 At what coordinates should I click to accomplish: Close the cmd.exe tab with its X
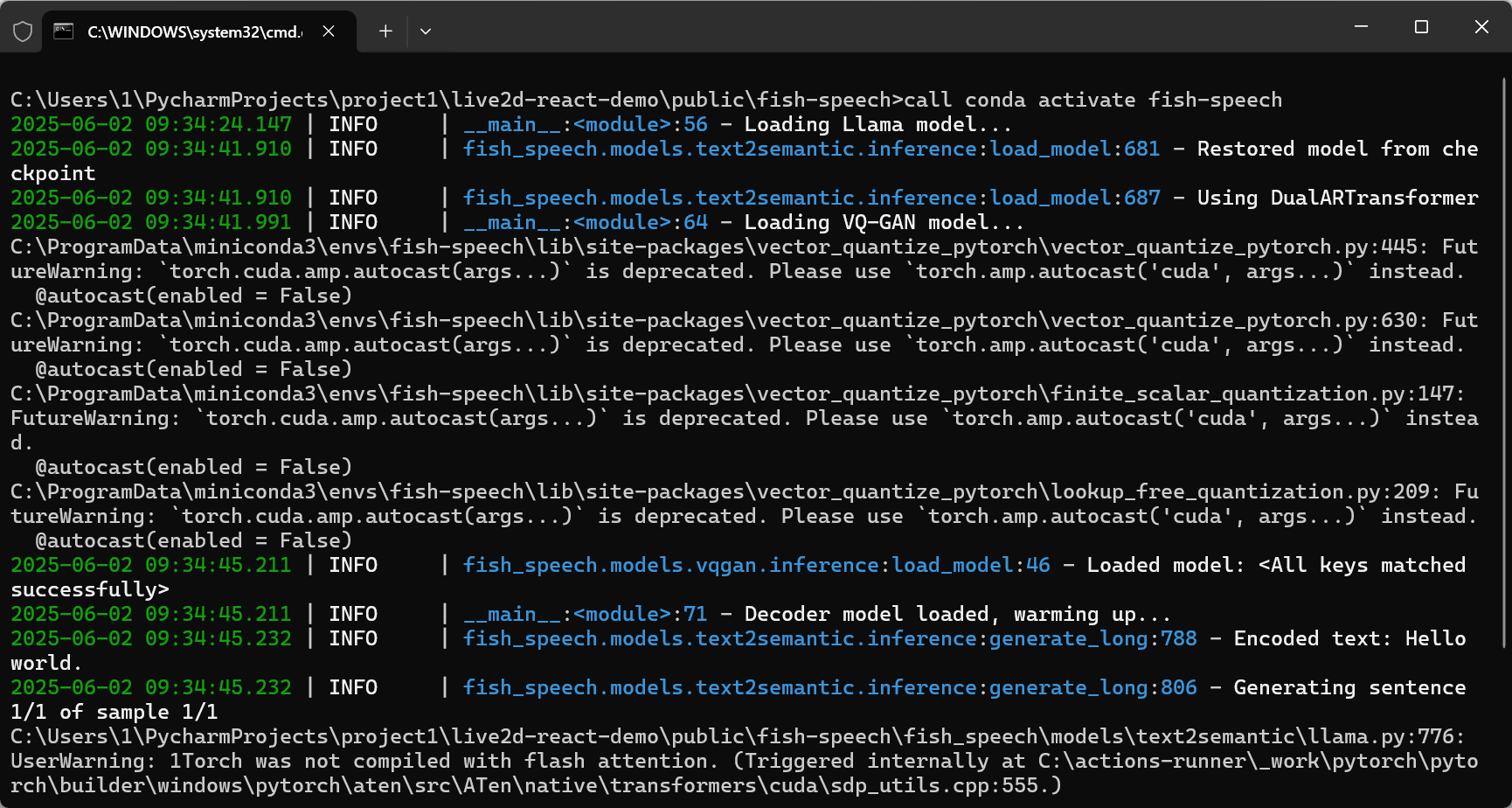328,31
